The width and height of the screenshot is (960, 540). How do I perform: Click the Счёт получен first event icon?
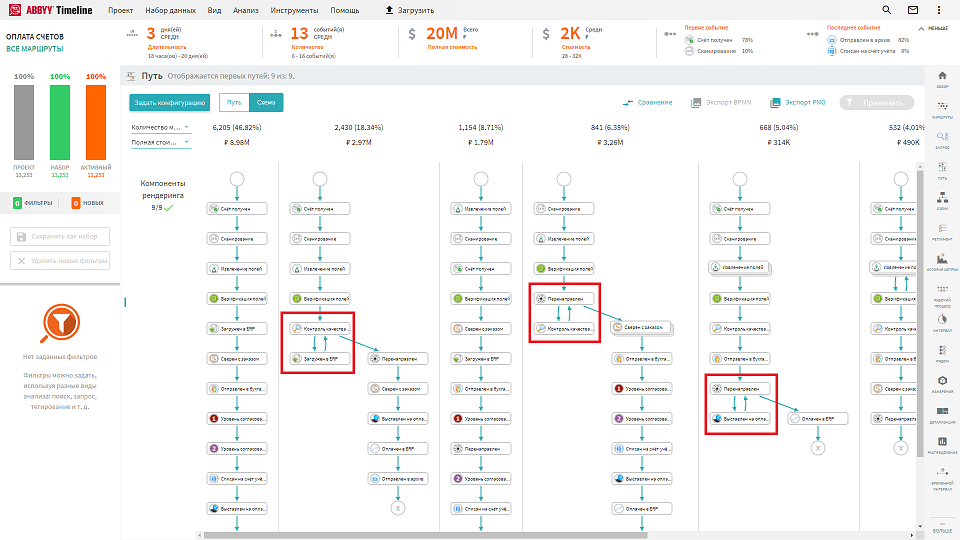pyautogui.click(x=689, y=40)
